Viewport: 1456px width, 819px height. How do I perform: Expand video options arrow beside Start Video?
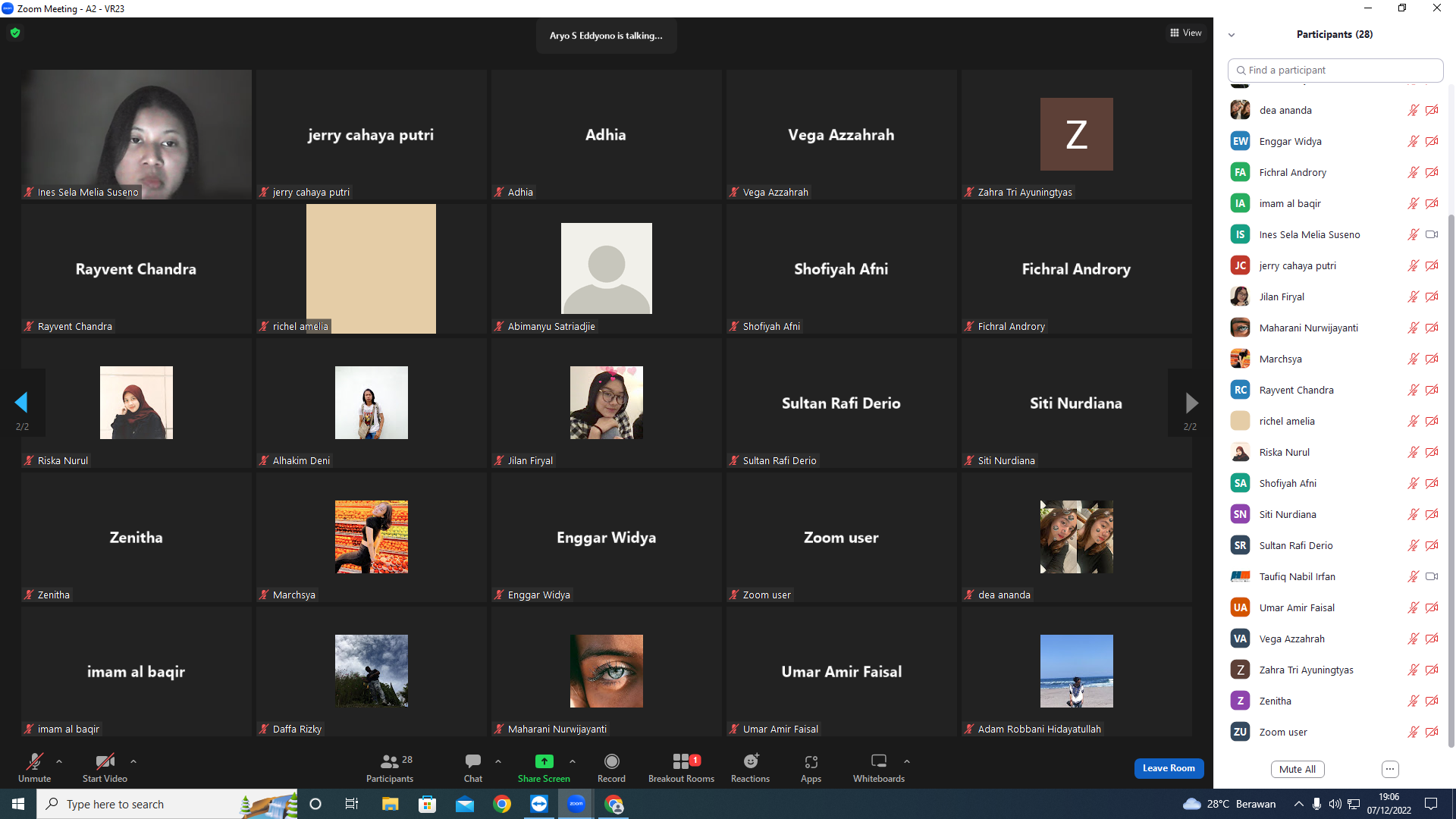tap(133, 761)
